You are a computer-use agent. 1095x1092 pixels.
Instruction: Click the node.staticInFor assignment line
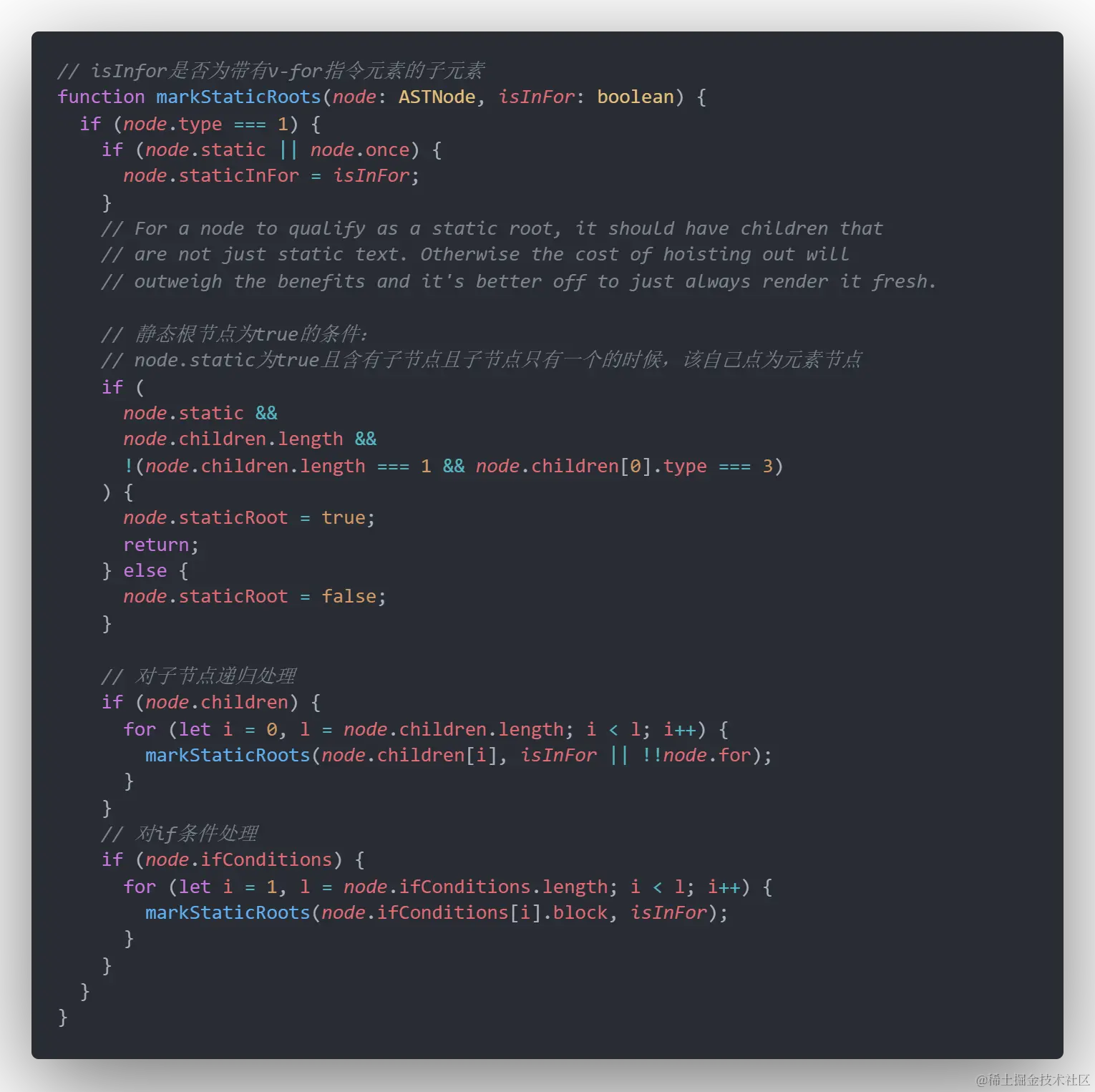[271, 175]
